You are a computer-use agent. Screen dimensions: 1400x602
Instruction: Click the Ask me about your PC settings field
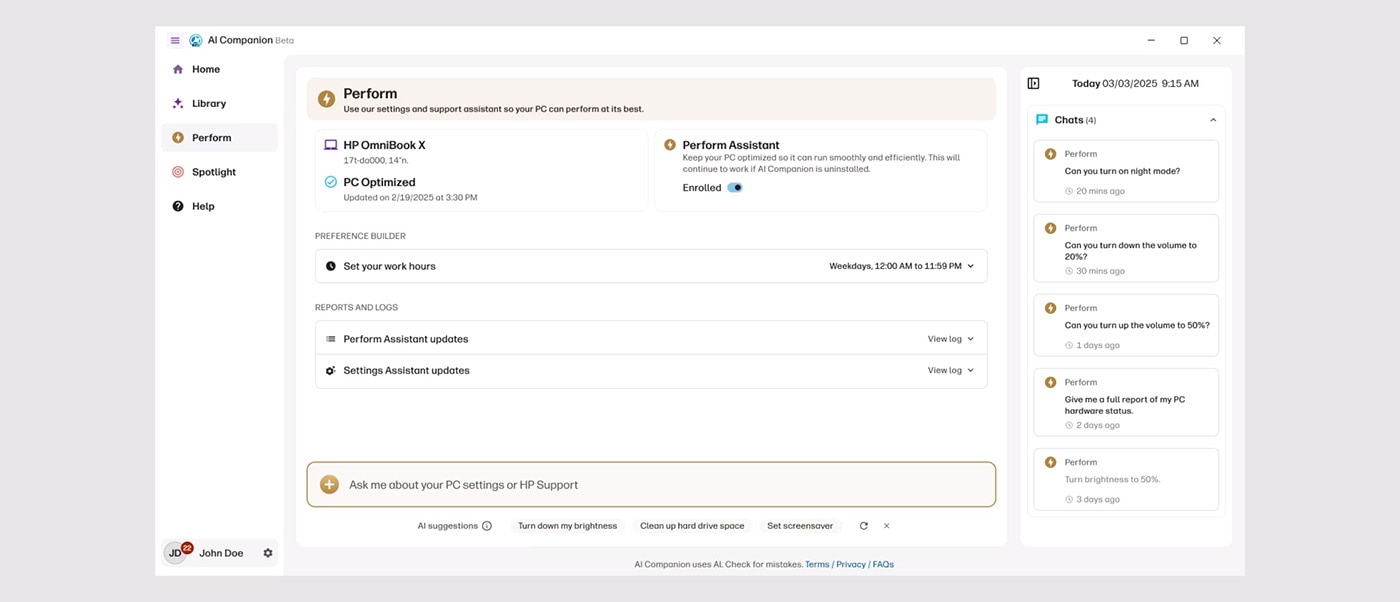point(650,483)
